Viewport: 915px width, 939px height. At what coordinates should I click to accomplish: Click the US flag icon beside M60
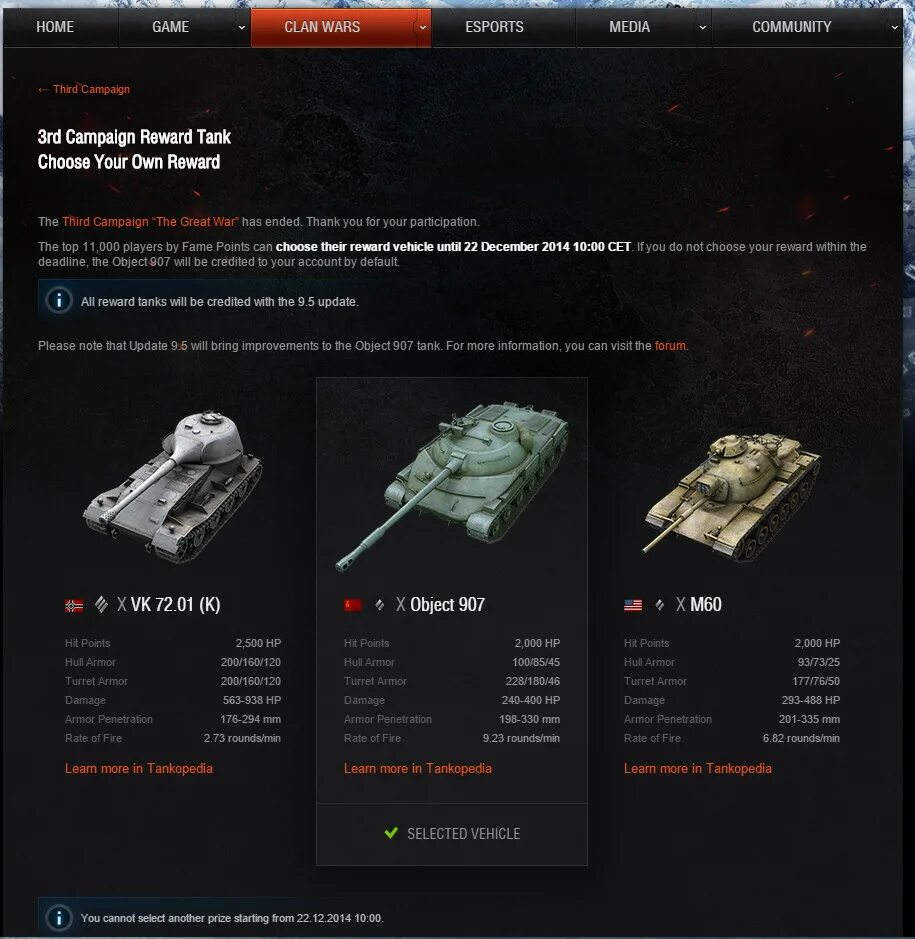click(x=633, y=605)
